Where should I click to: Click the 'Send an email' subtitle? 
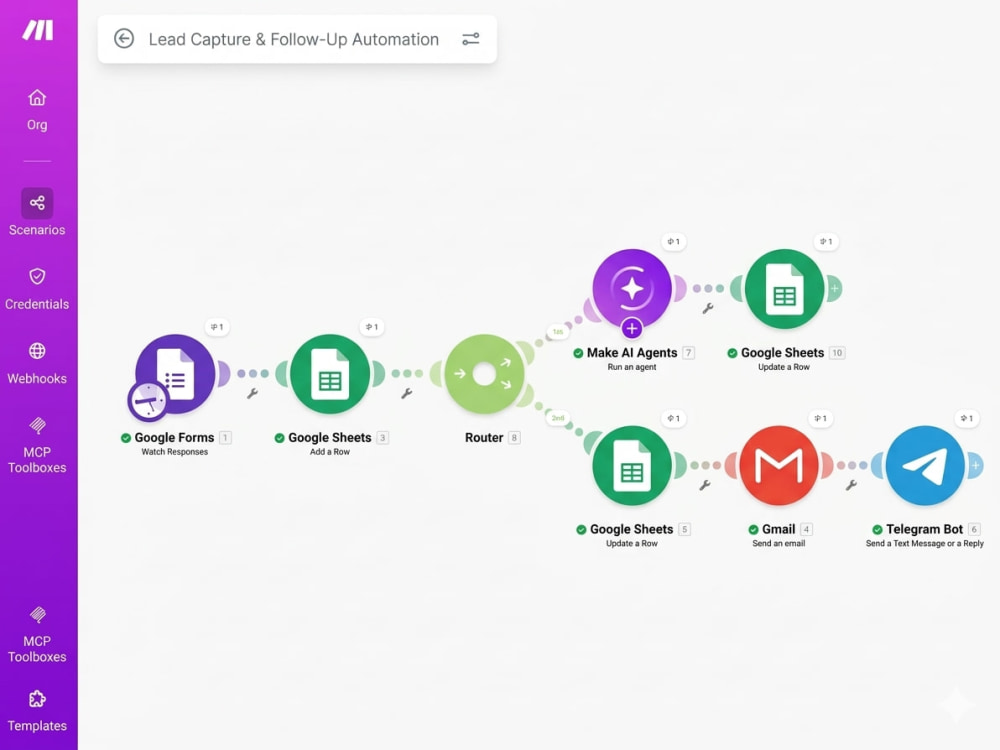tap(779, 543)
